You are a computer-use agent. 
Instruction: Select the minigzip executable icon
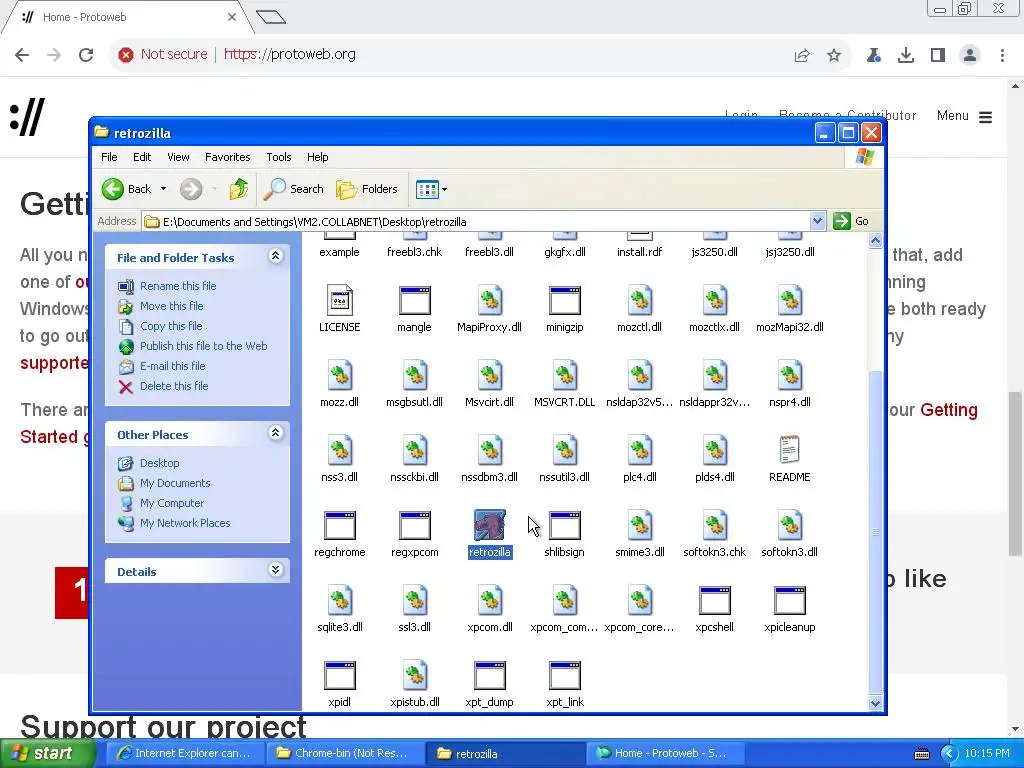[565, 300]
